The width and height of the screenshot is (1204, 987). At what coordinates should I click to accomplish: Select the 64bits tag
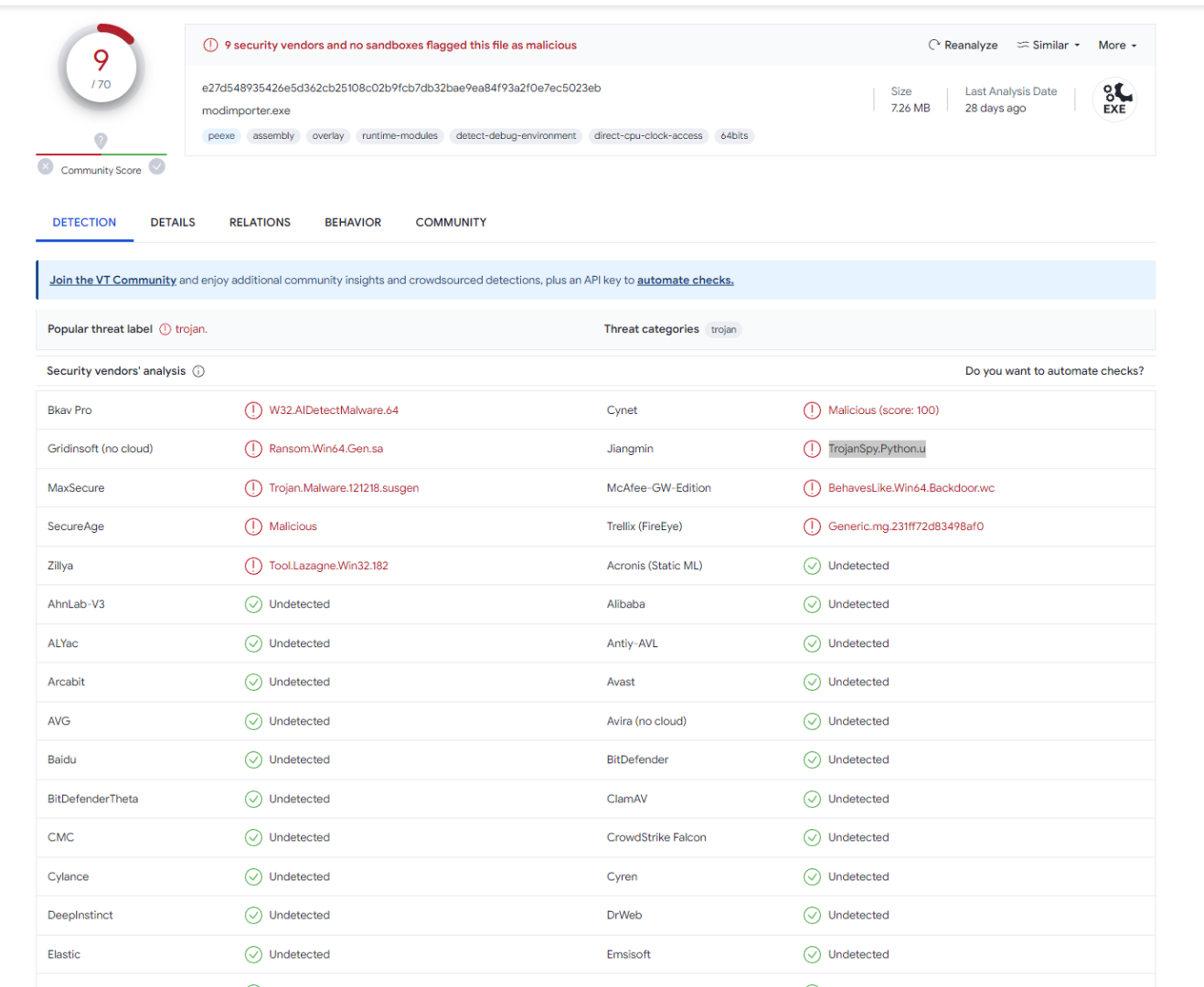pyautogui.click(x=734, y=136)
